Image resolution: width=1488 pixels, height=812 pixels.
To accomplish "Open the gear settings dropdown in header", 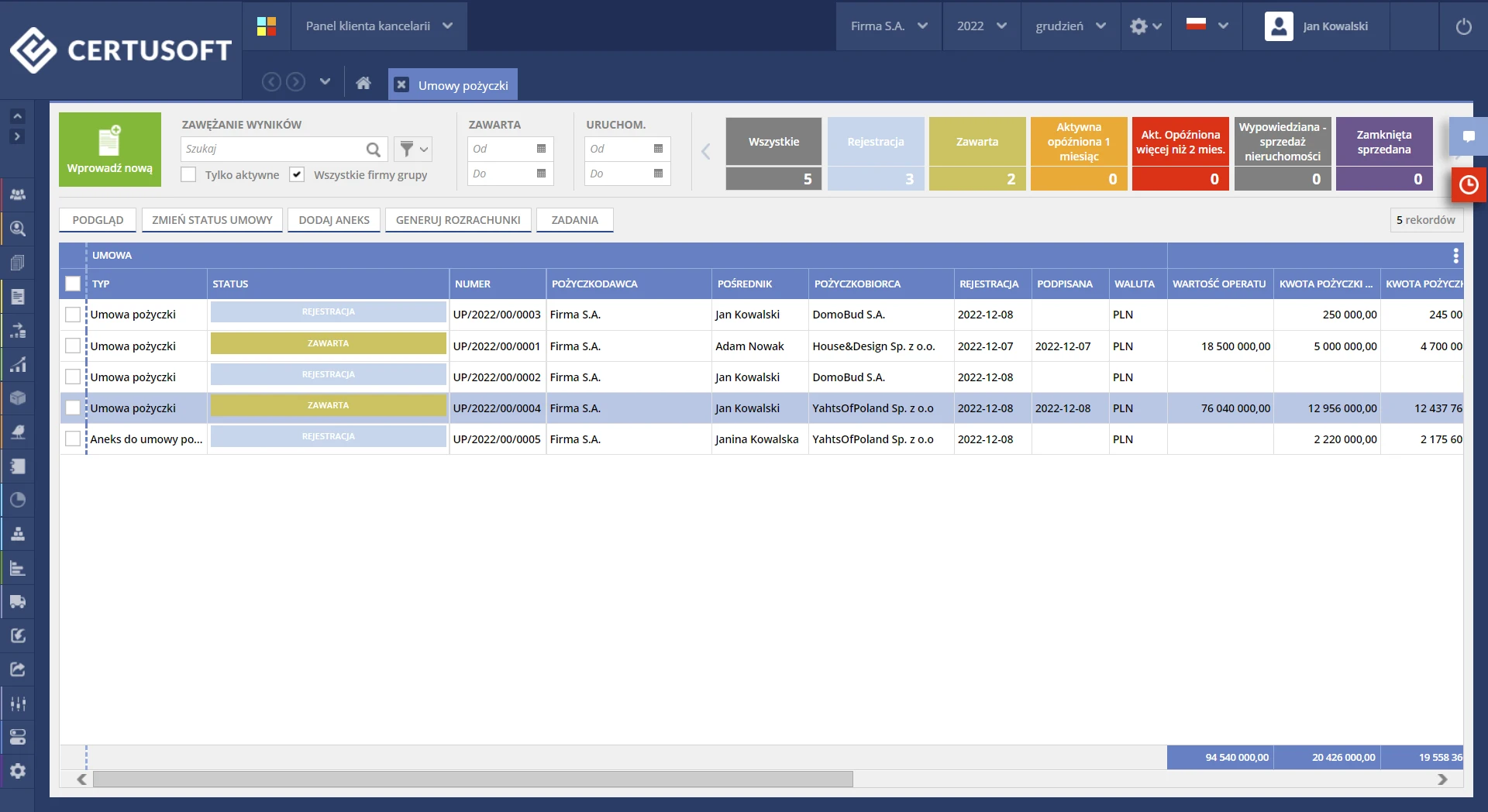I will 1145,26.
